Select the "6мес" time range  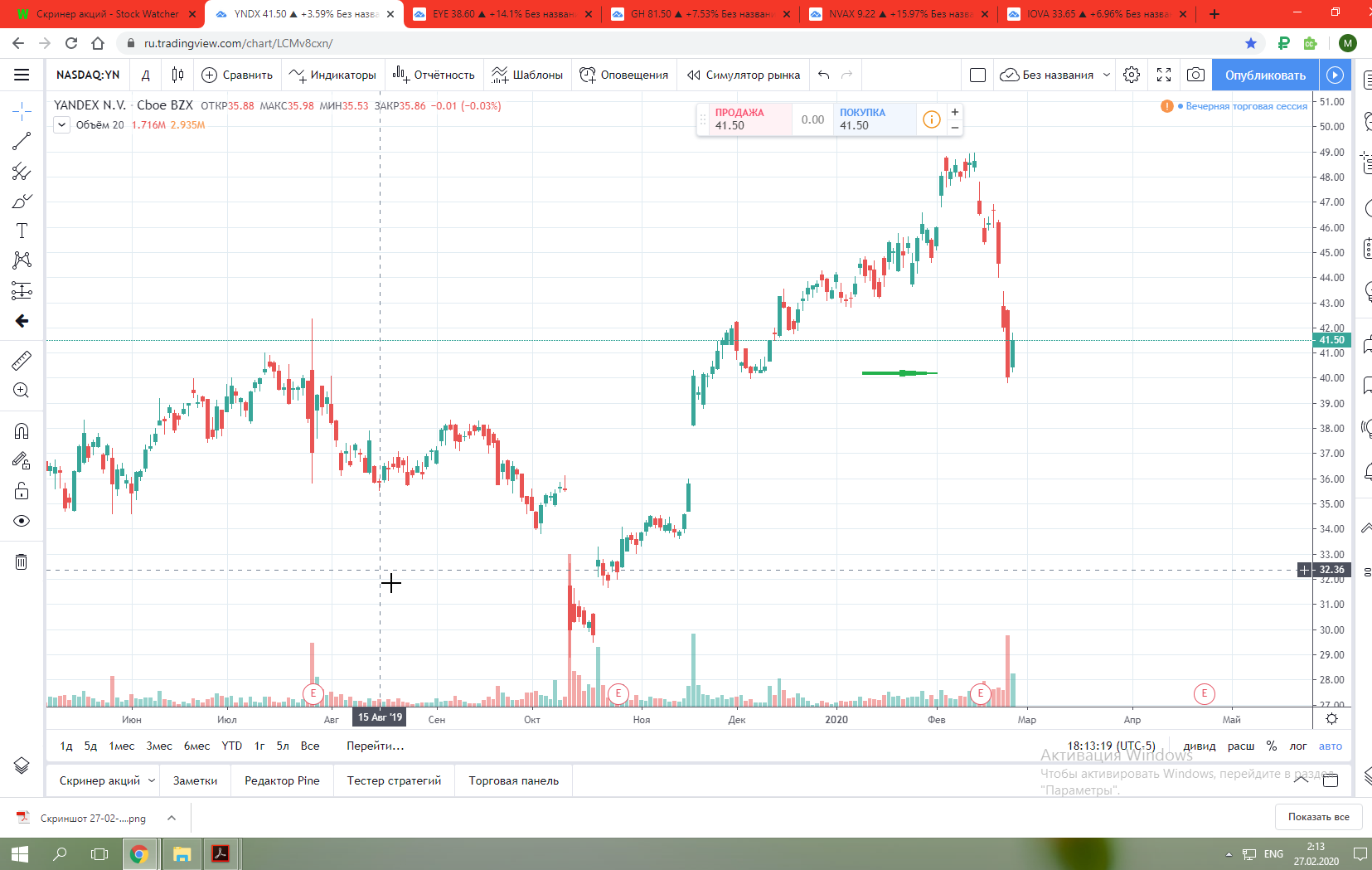point(196,746)
